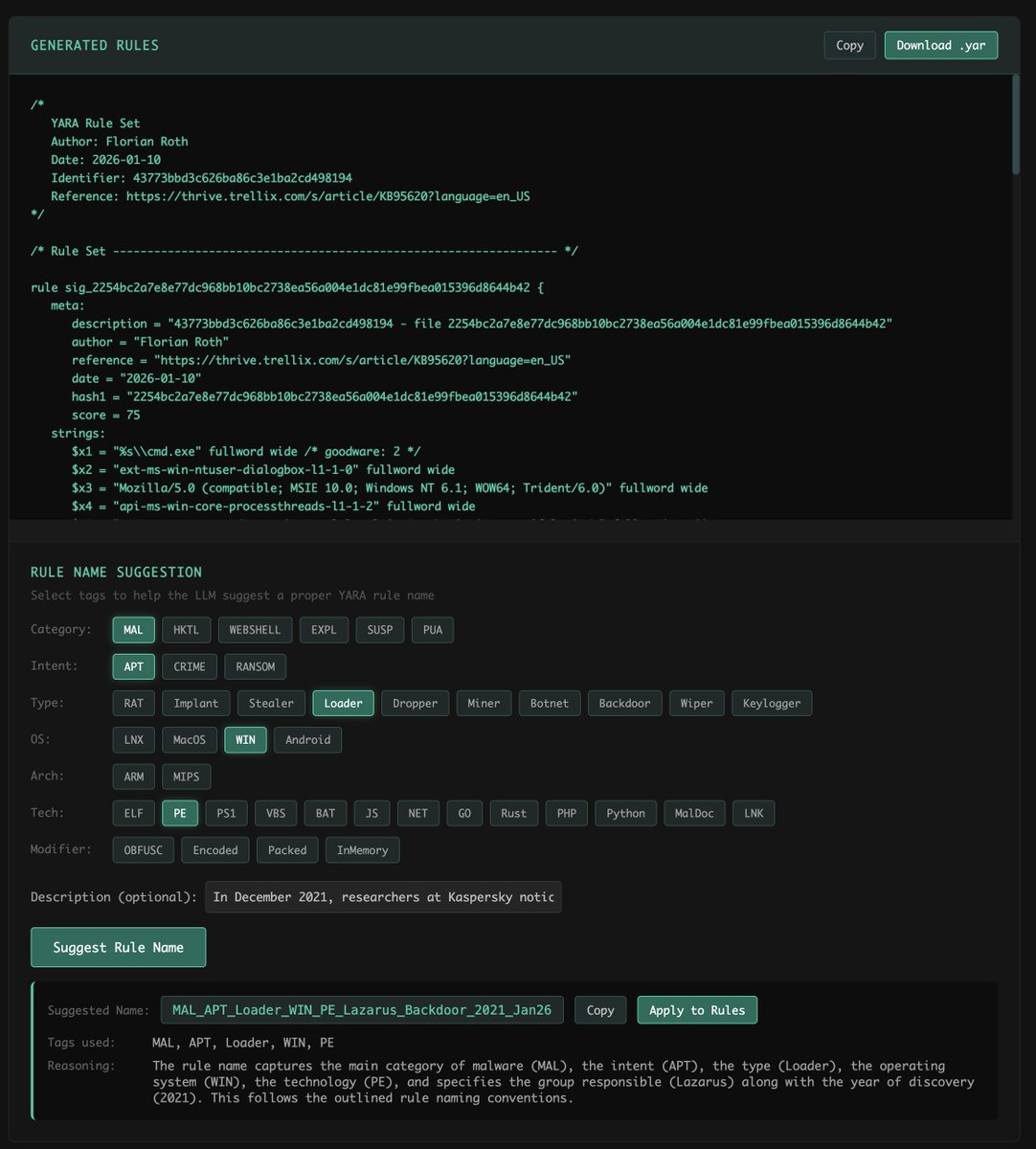This screenshot has width=1036, height=1149.
Task: Click the optional Description input field
Action: [383, 896]
